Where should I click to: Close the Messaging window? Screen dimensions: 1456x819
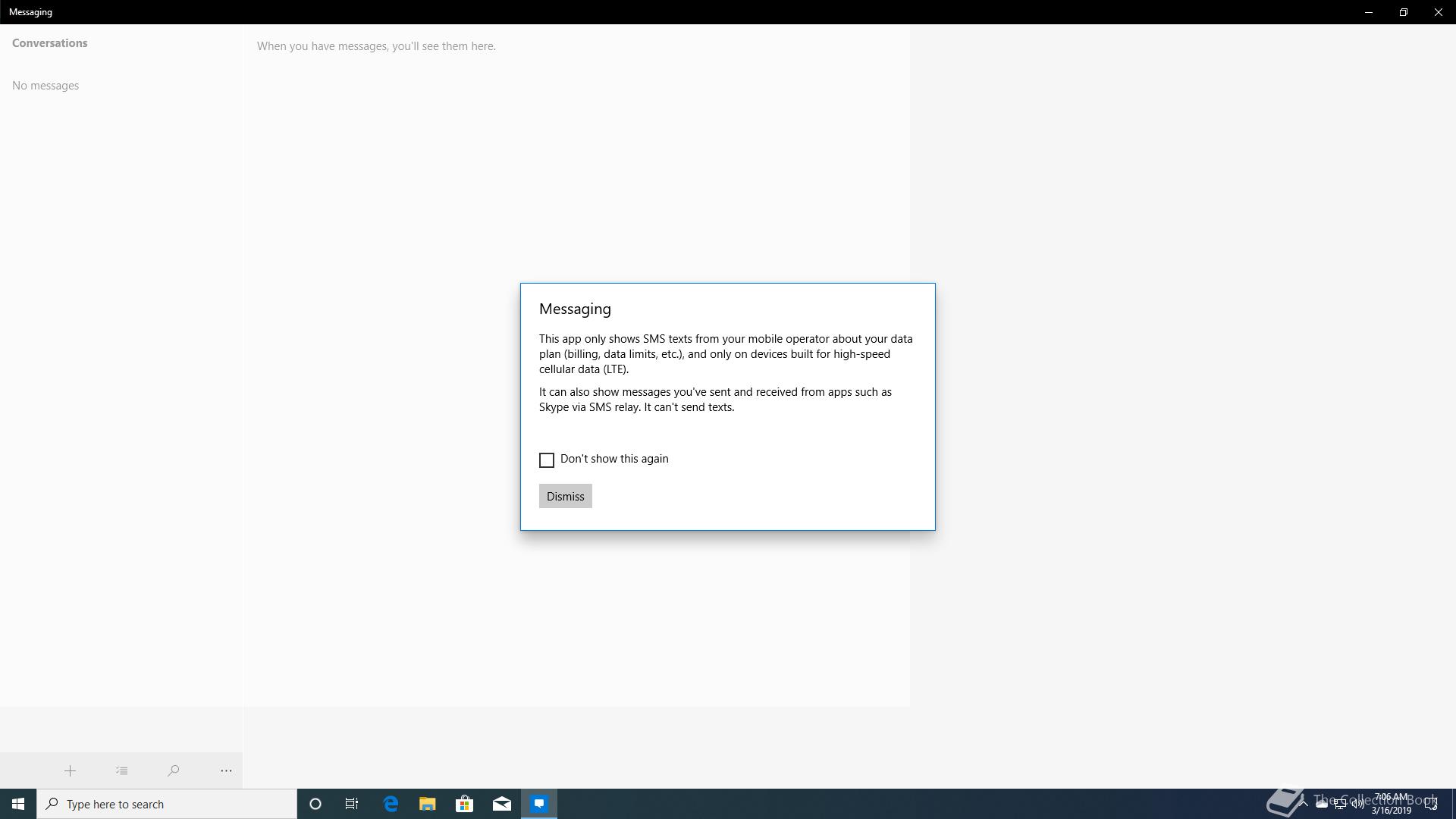1439,12
